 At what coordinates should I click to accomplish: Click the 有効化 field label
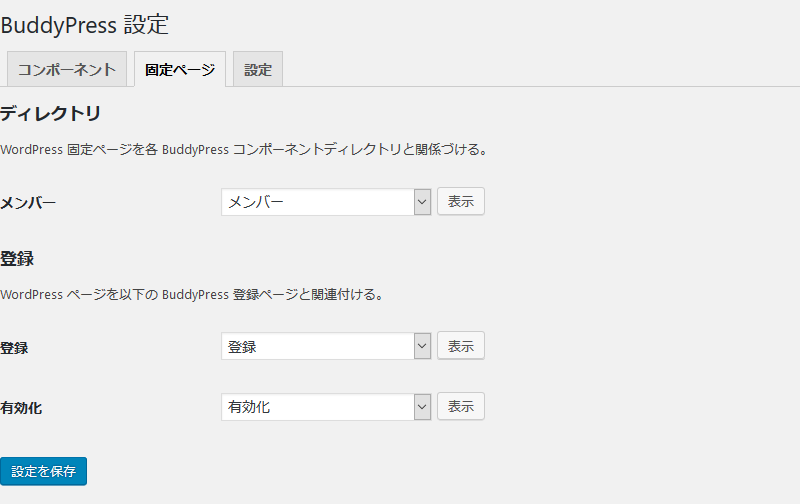(x=21, y=408)
